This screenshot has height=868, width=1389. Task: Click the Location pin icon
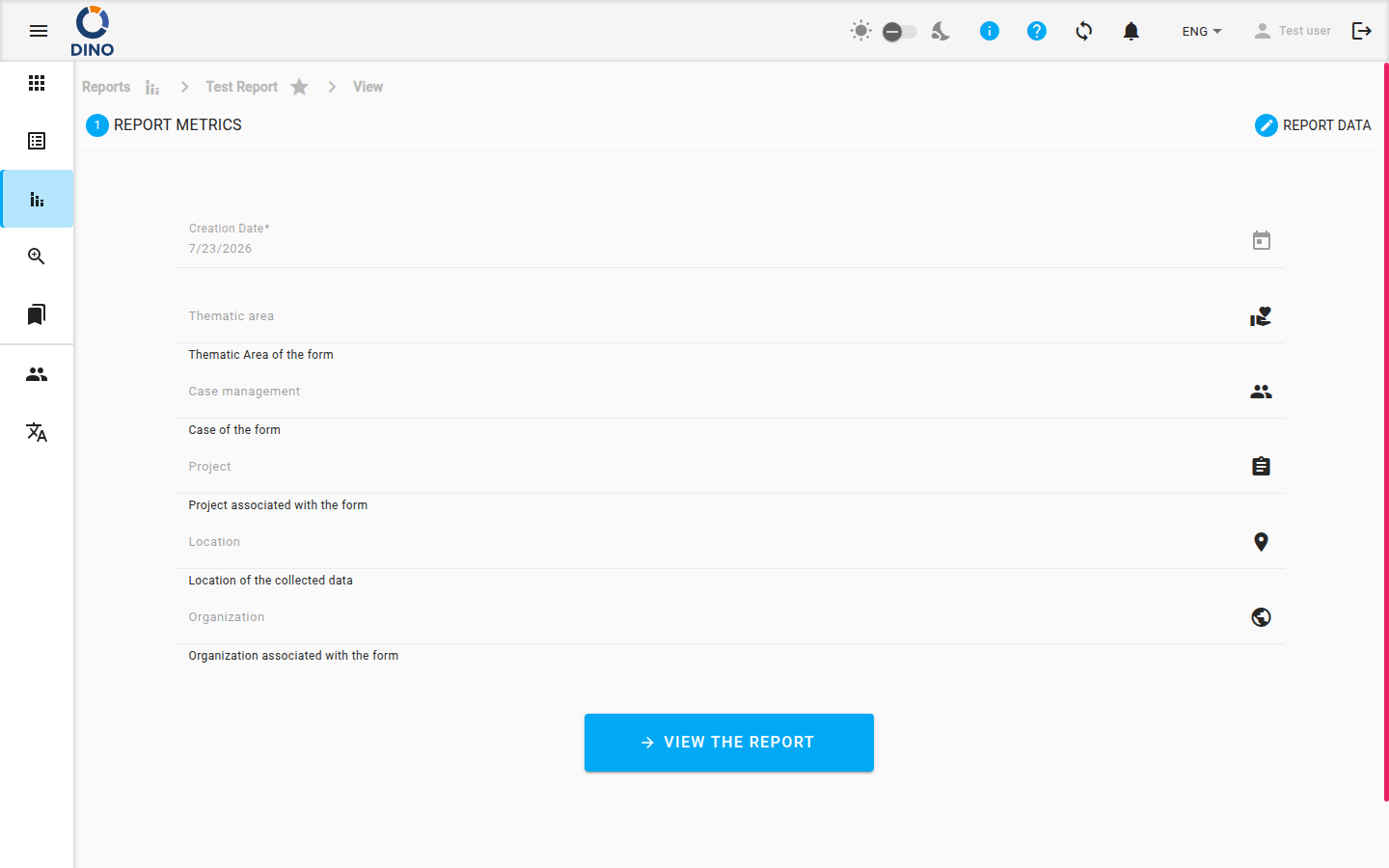pos(1261,542)
